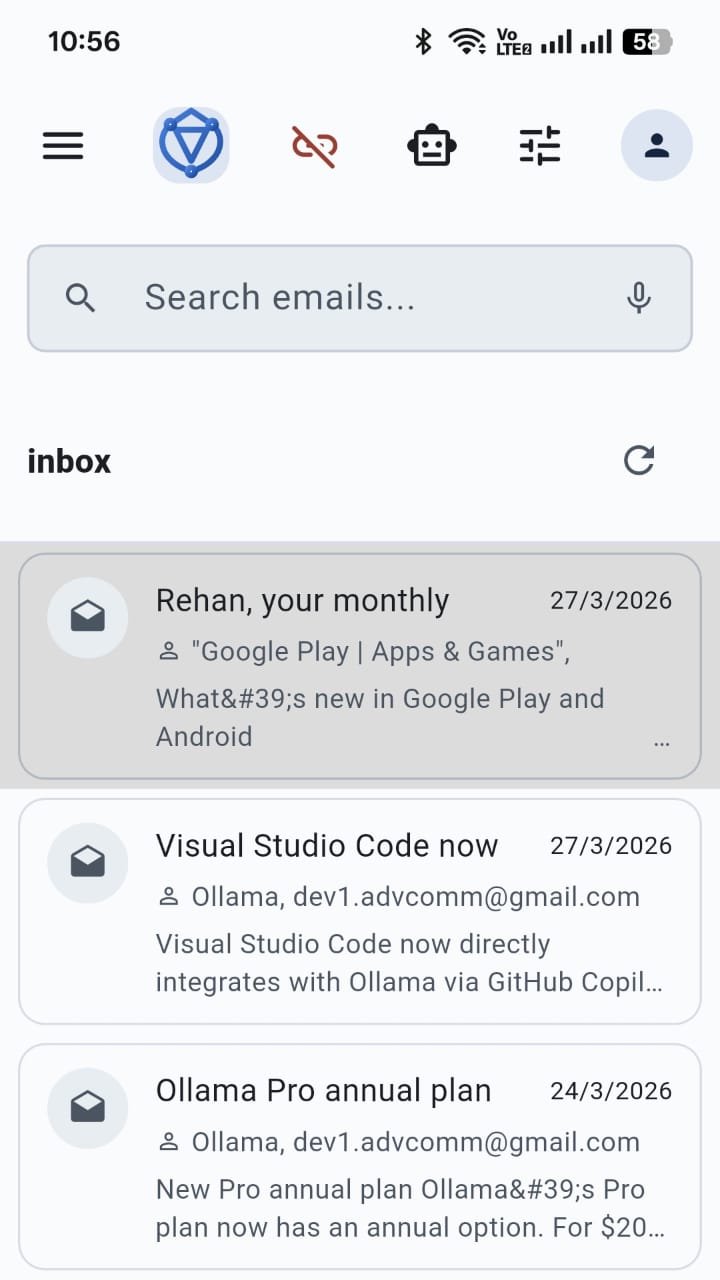
Task: Open the robot AI assistant
Action: pyautogui.click(x=432, y=146)
